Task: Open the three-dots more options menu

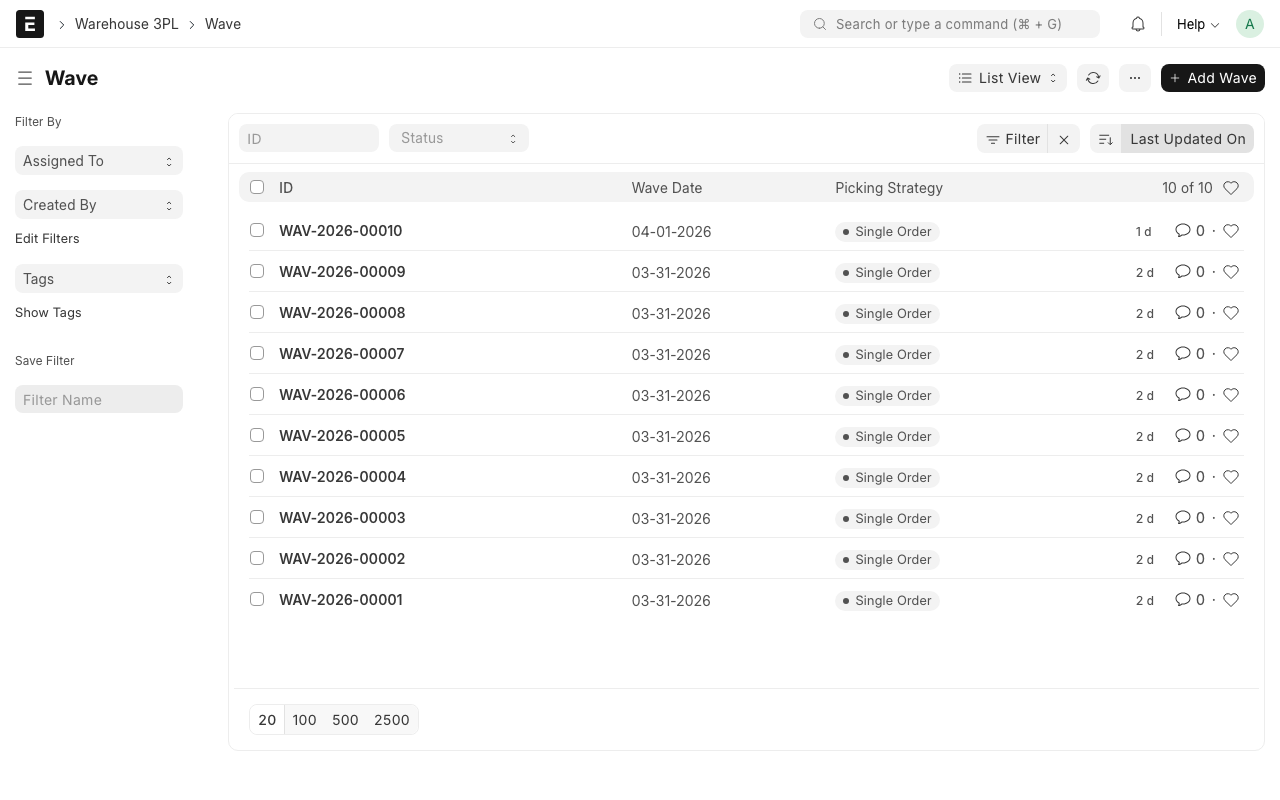Action: [x=1134, y=78]
